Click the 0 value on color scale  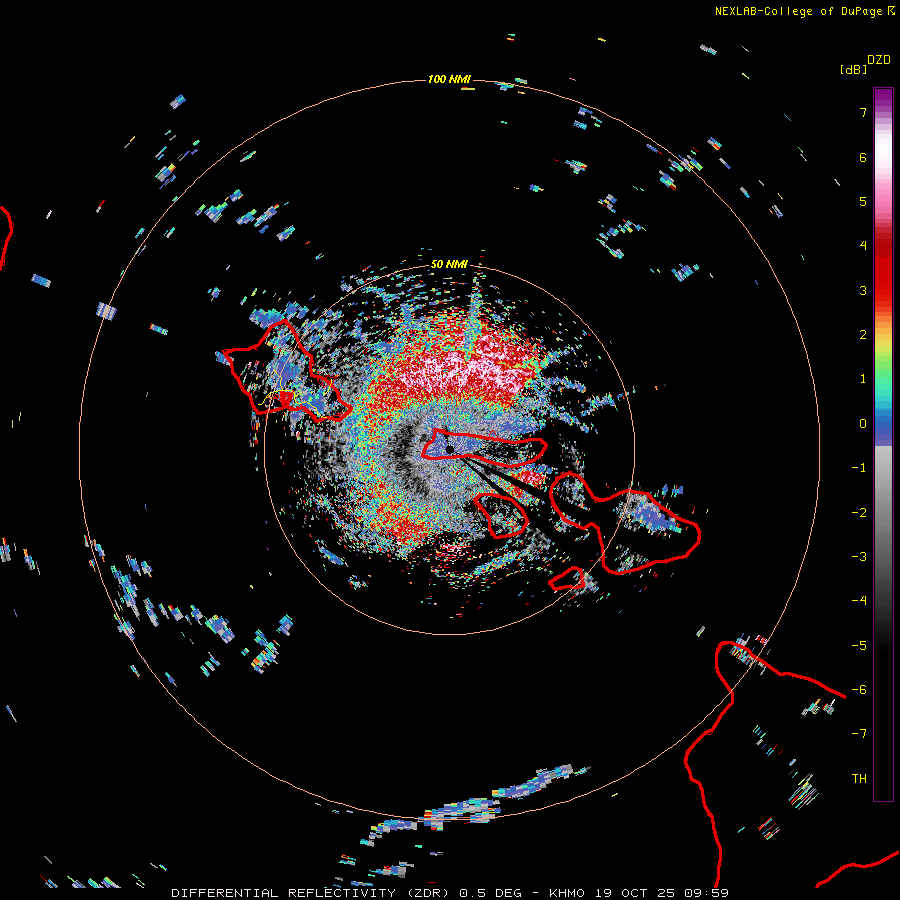coord(863,424)
